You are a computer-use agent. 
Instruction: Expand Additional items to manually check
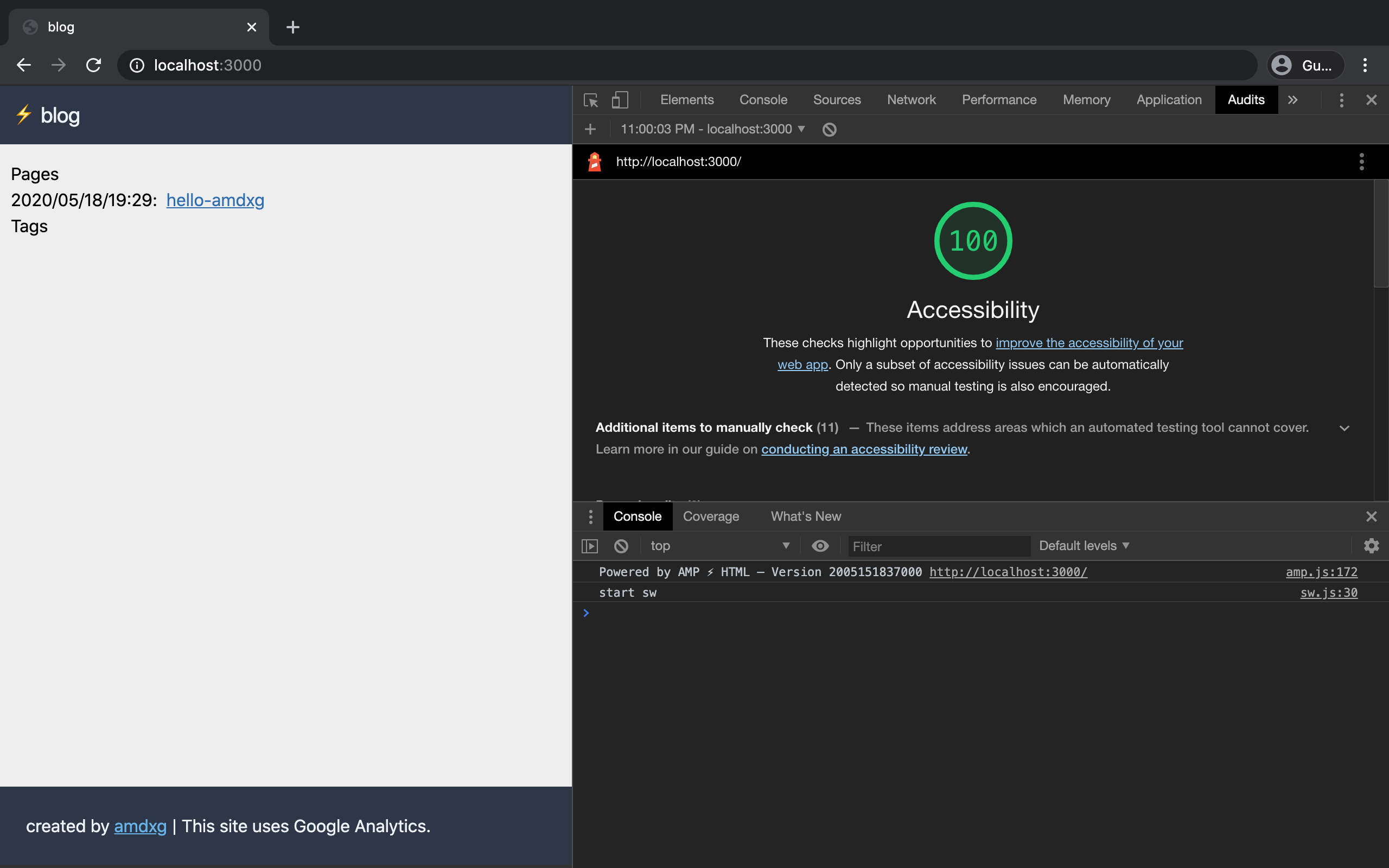pos(1344,428)
